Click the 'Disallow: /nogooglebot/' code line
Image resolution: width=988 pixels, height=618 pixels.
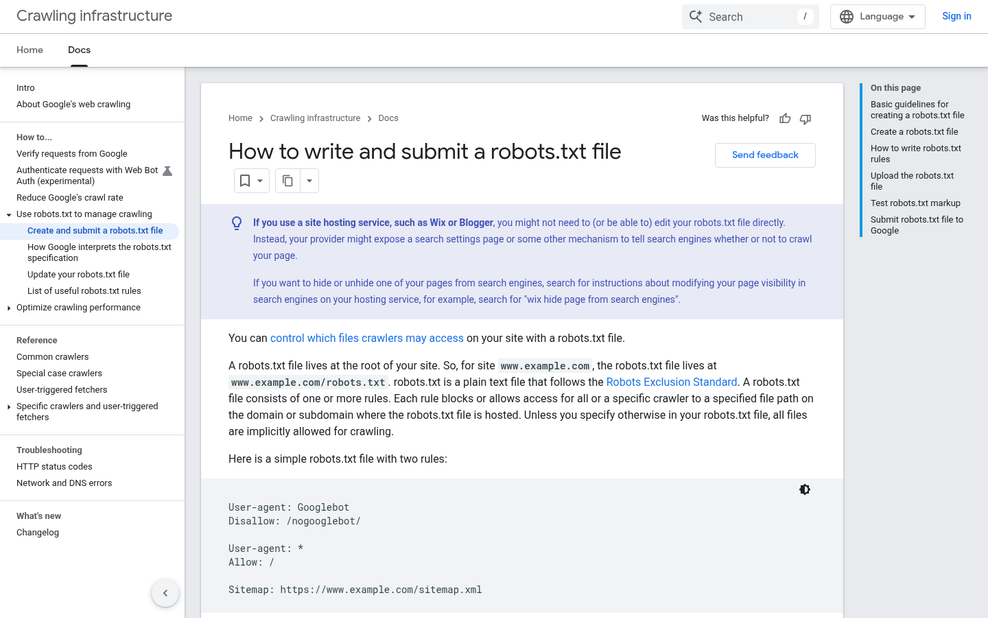294,521
